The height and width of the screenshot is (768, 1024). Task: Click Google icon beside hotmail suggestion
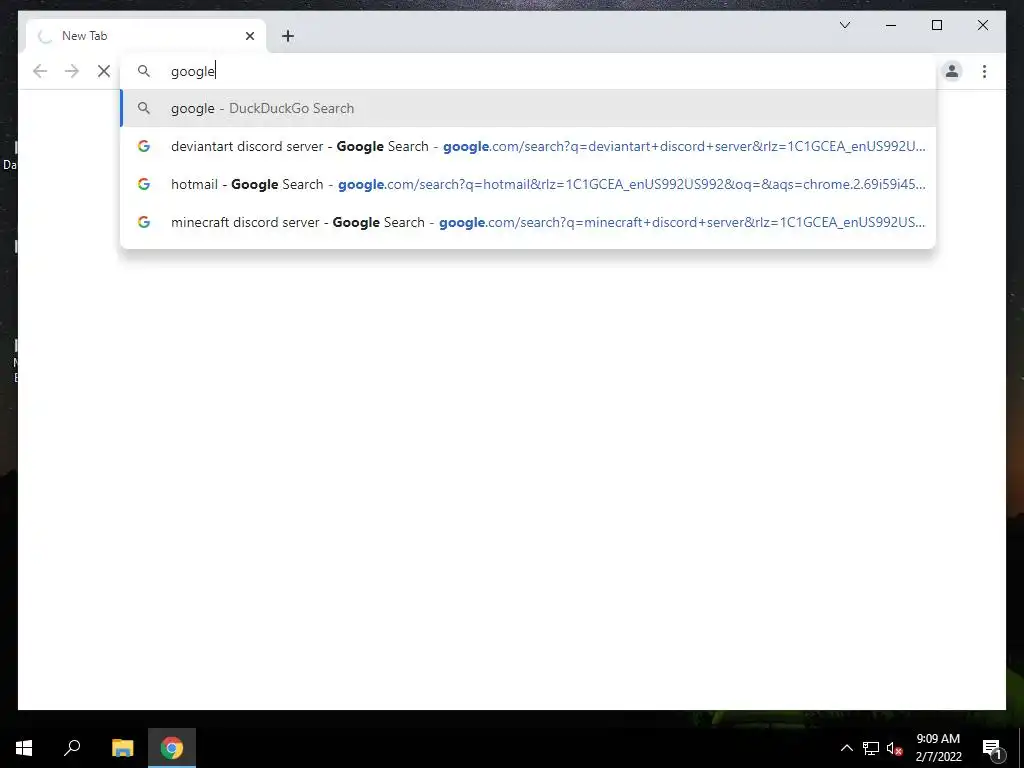point(144,184)
